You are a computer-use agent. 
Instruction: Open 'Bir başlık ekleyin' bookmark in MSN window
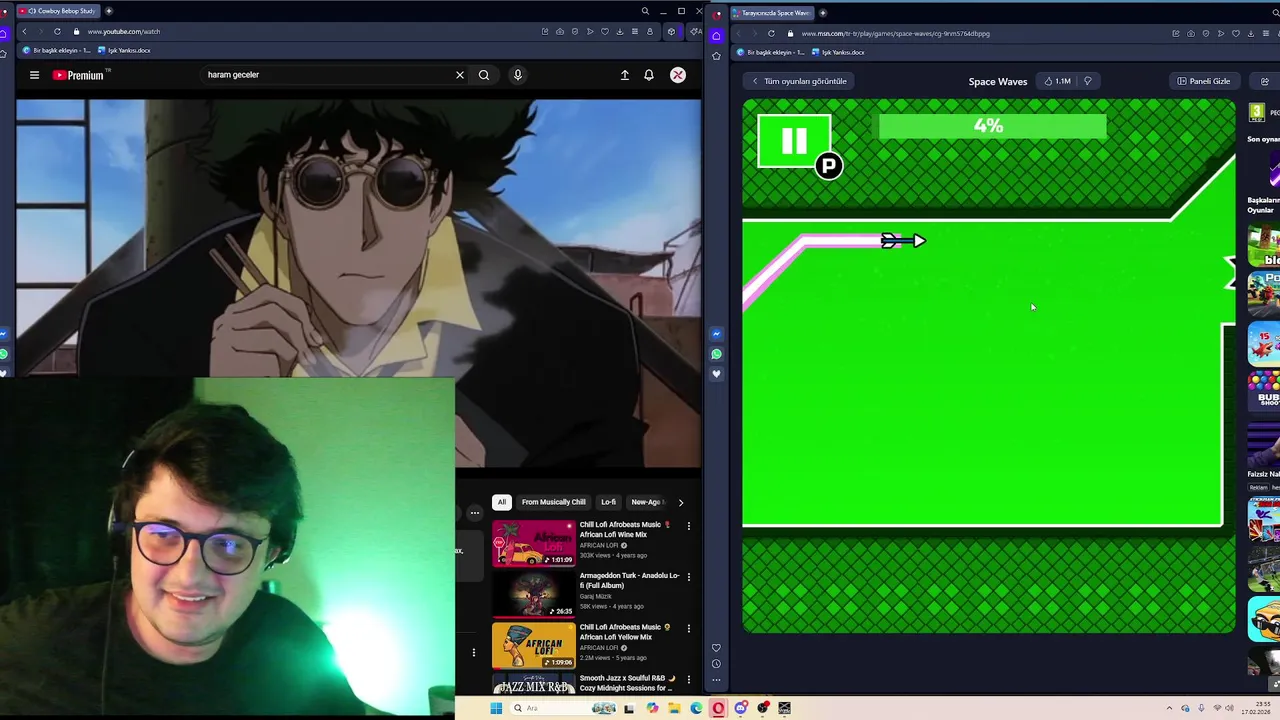pyautogui.click(x=771, y=52)
